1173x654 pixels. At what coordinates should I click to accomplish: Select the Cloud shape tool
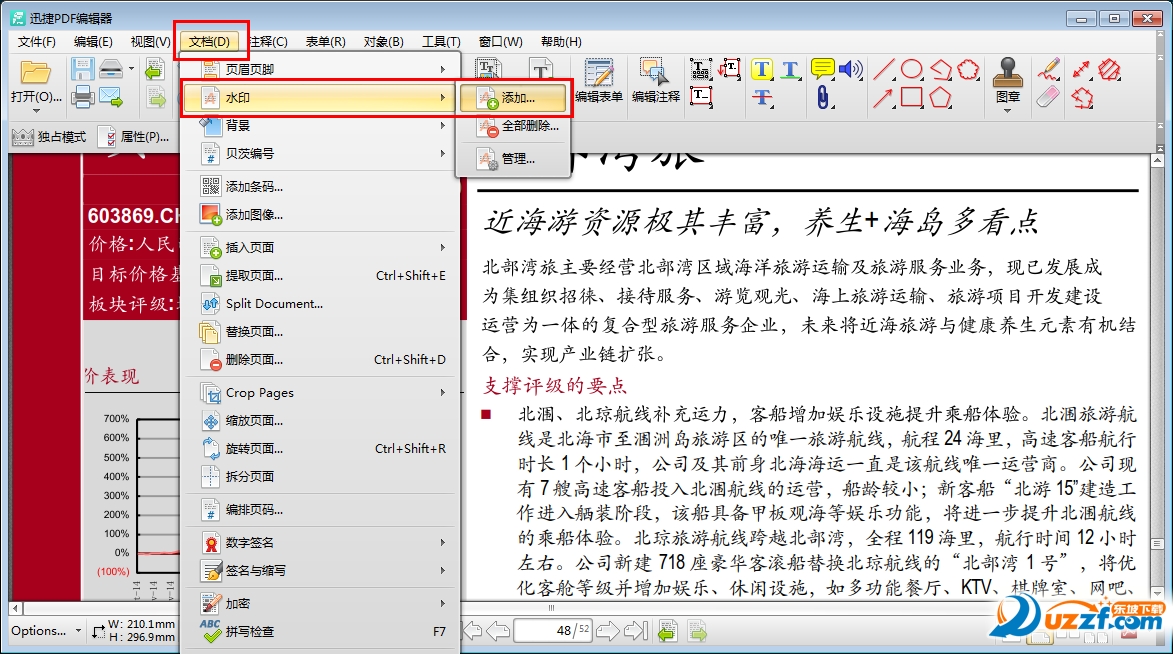click(x=968, y=70)
